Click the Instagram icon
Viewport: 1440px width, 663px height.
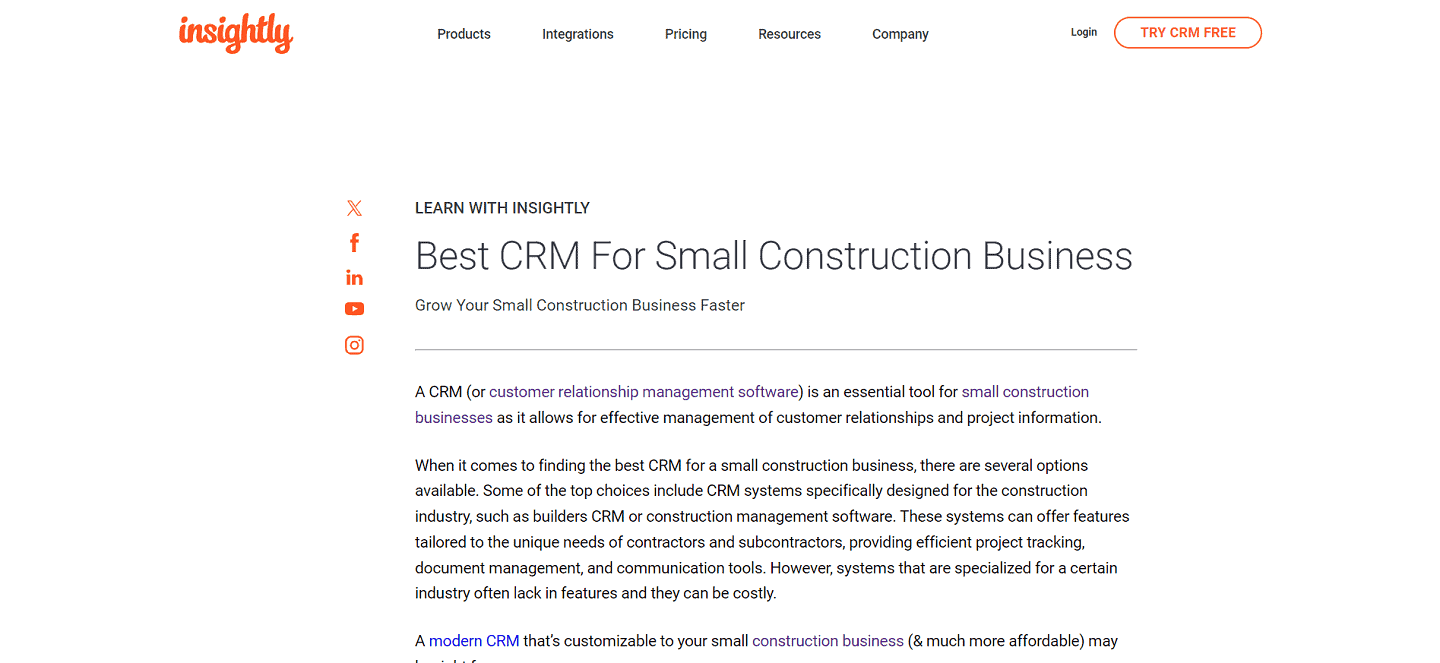[354, 344]
